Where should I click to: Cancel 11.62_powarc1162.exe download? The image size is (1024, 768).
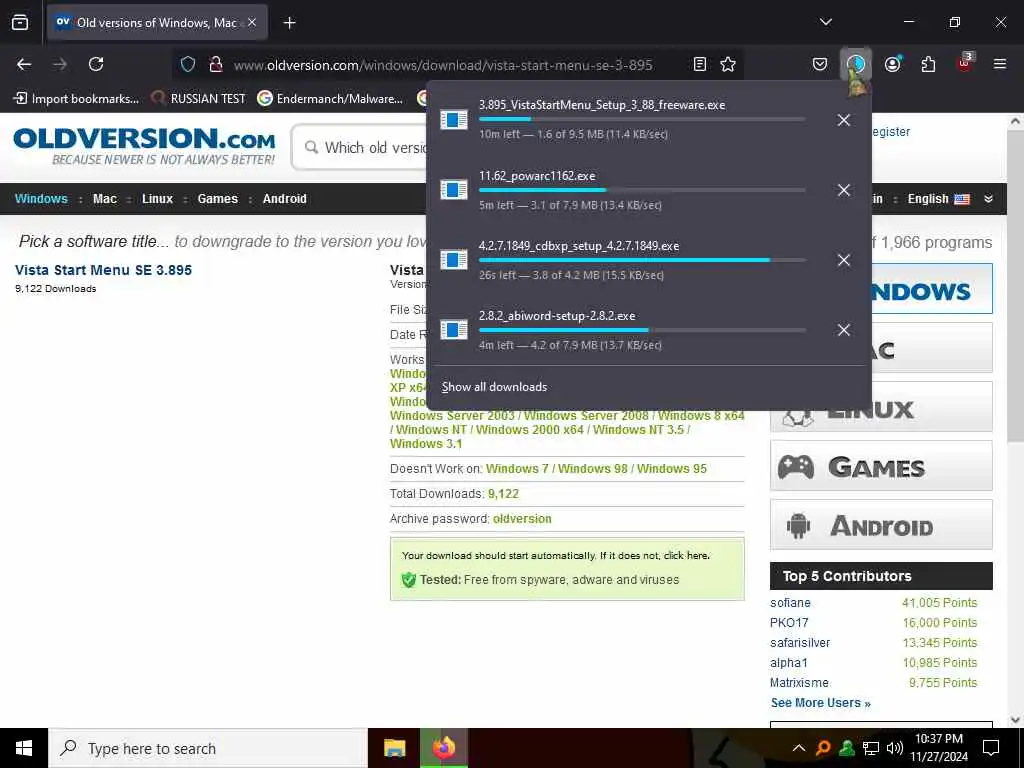point(844,189)
